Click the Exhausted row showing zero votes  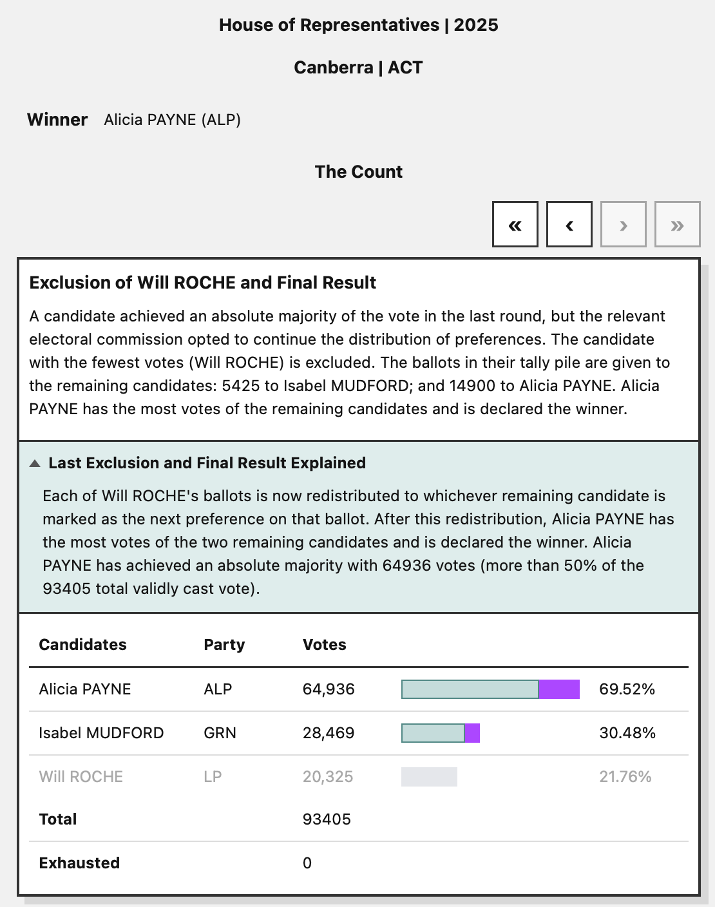[77, 863]
